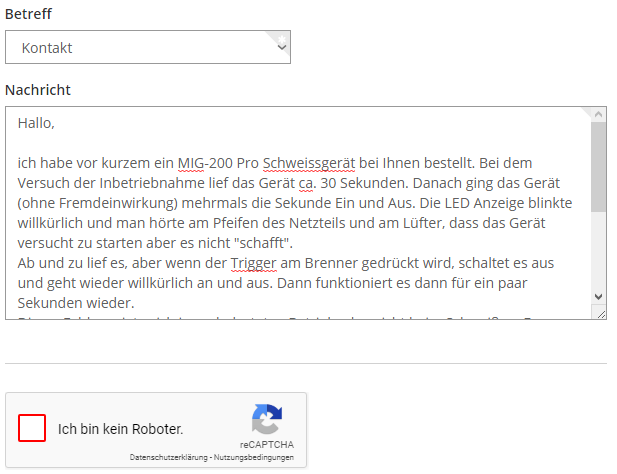617x474 pixels.
Task: Click the reCAPTCHA logo icon
Action: click(266, 419)
